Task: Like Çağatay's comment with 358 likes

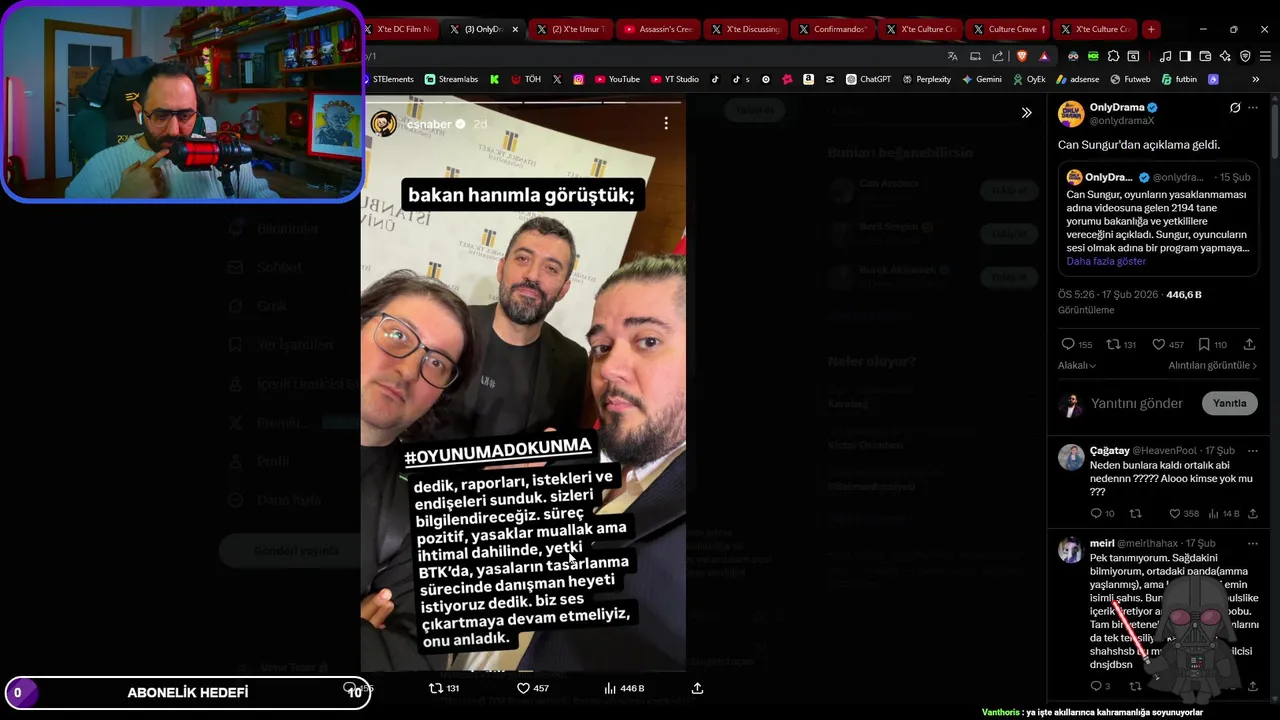Action: point(1175,514)
